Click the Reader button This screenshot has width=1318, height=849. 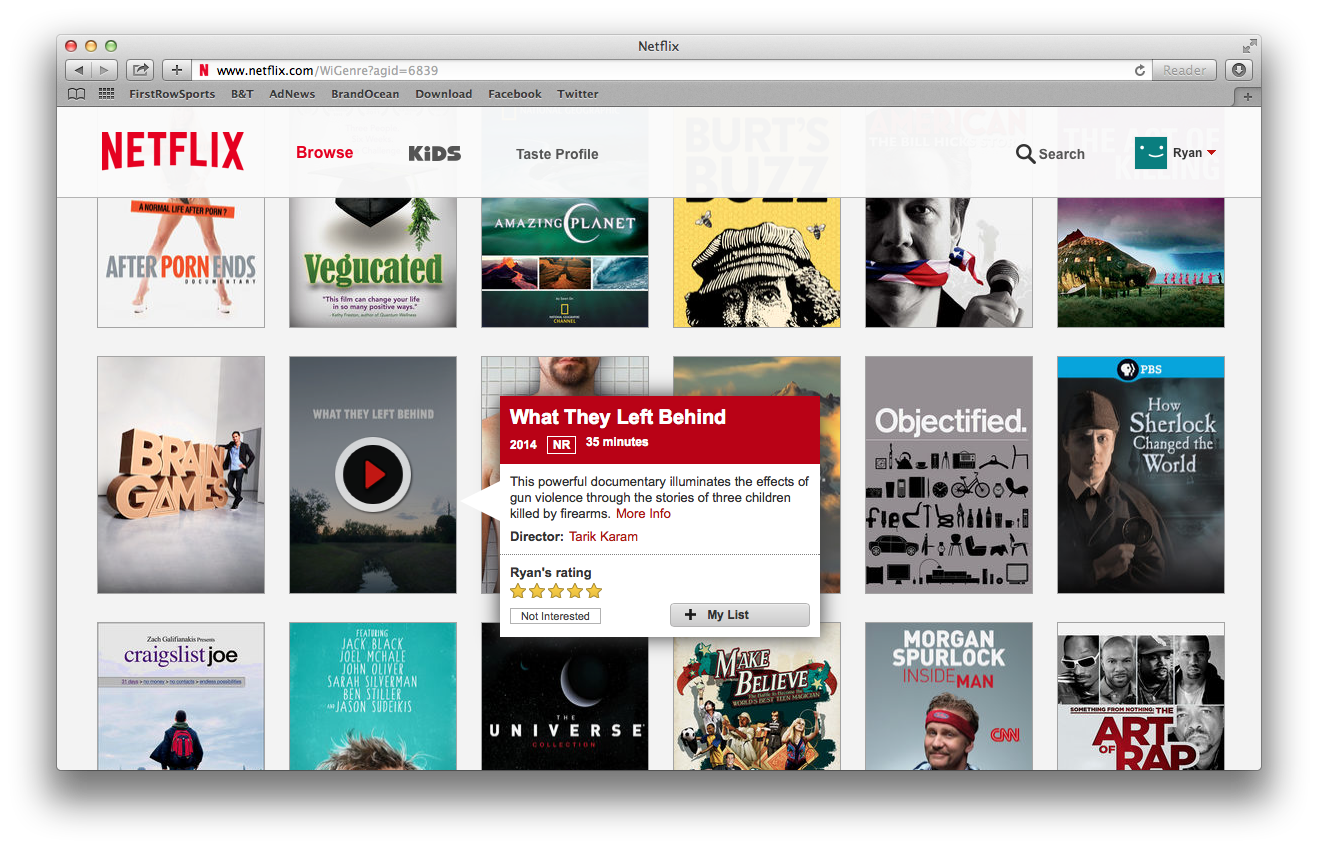click(1184, 70)
